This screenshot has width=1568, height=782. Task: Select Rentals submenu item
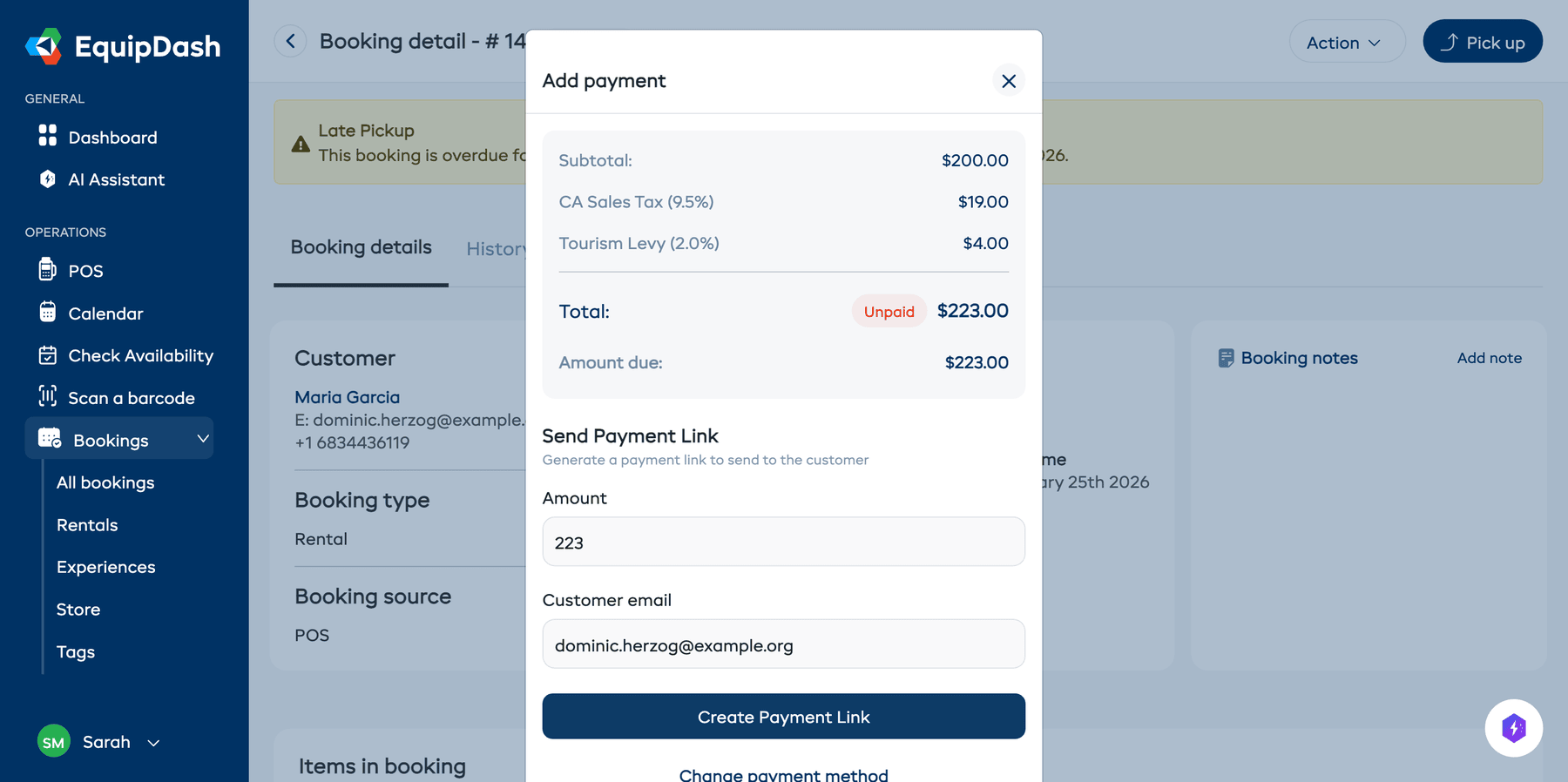click(87, 525)
